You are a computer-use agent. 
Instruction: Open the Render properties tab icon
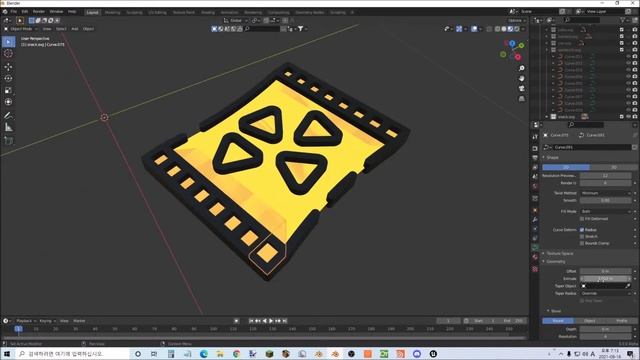[535, 148]
